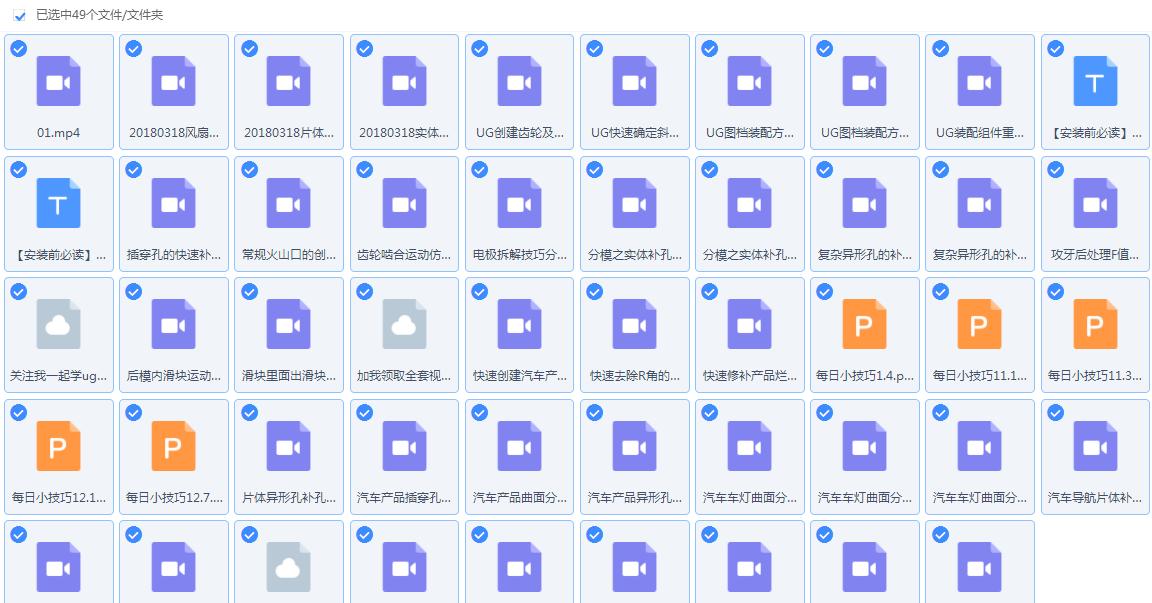The height and width of the screenshot is (603, 1152).
Task: Open 20180318风扇 by clicking its filename
Action: (174, 131)
